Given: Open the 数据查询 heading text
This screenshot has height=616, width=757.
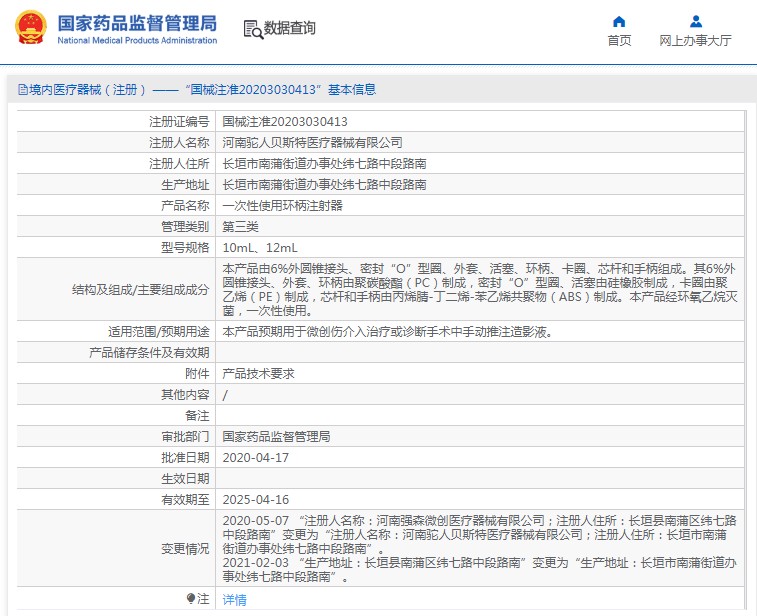Looking at the screenshot, I should point(290,29).
